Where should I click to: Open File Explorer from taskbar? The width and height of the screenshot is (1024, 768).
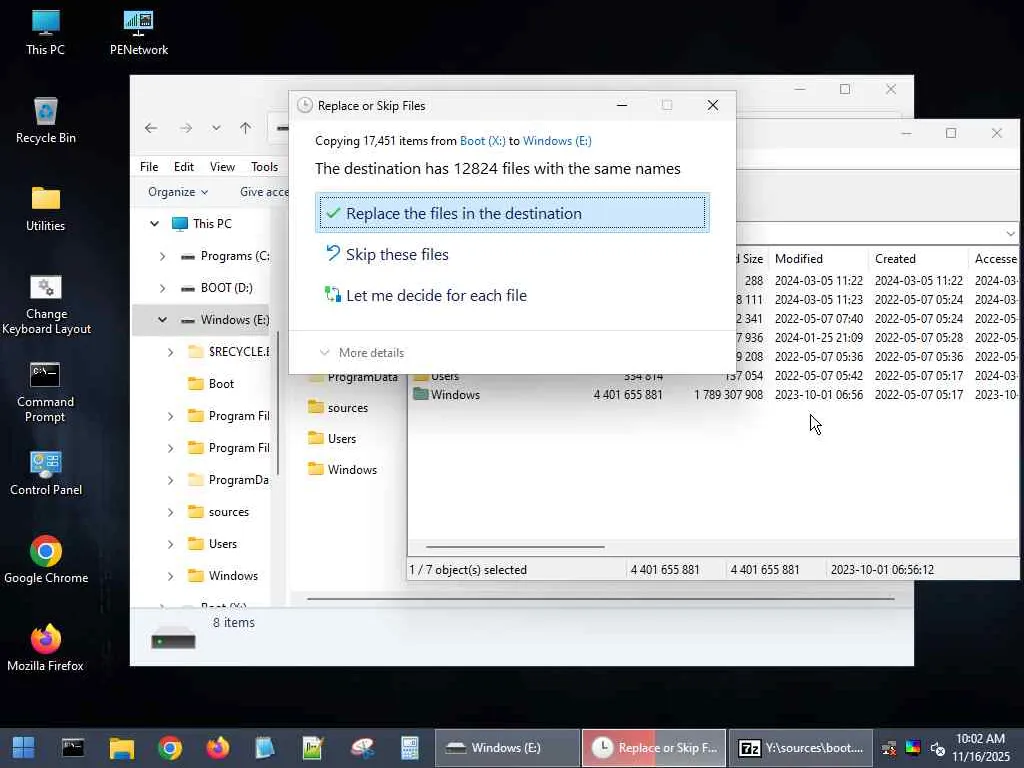coord(121,748)
